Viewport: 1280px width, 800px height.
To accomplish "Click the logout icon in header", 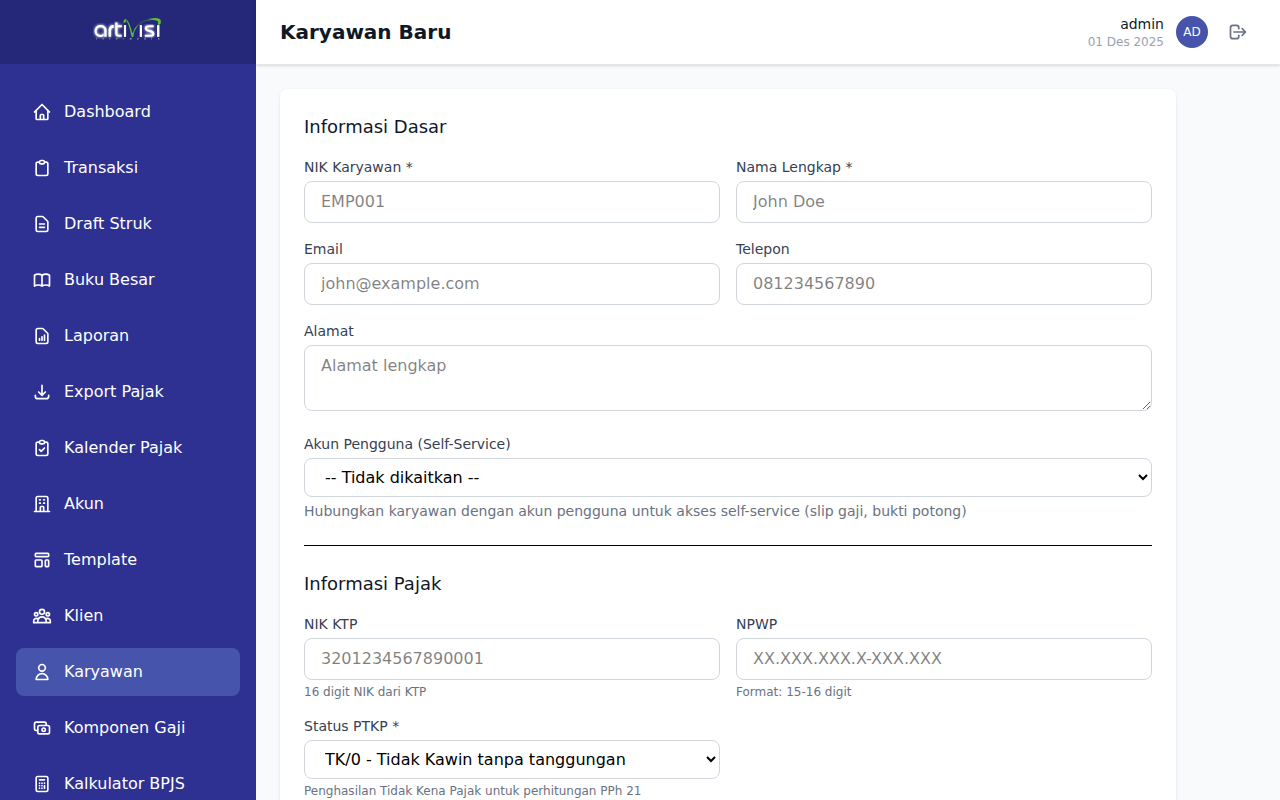I will [x=1238, y=32].
